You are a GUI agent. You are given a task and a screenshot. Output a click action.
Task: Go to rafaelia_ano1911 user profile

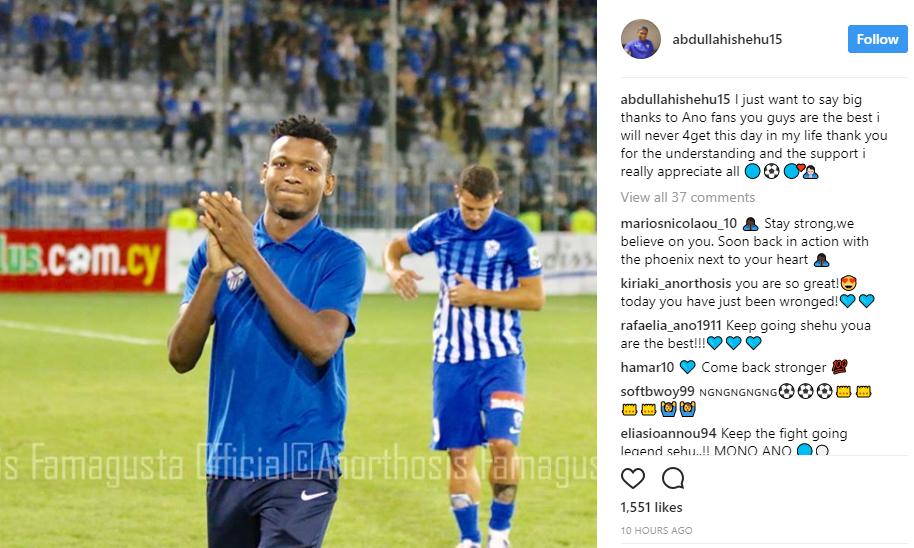pyautogui.click(x=671, y=325)
